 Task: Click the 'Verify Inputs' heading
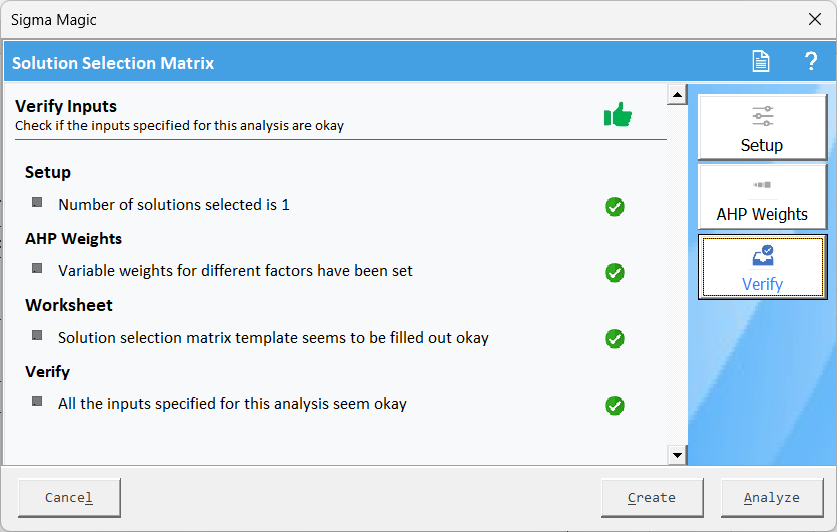point(66,106)
